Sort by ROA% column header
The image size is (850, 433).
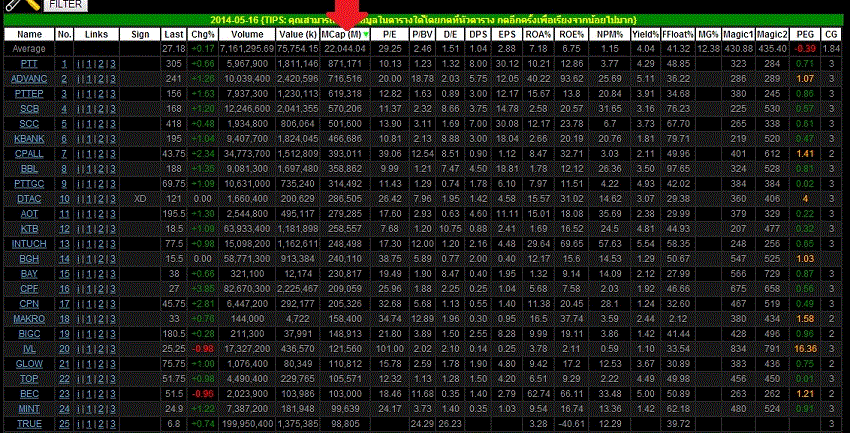pyautogui.click(x=538, y=34)
